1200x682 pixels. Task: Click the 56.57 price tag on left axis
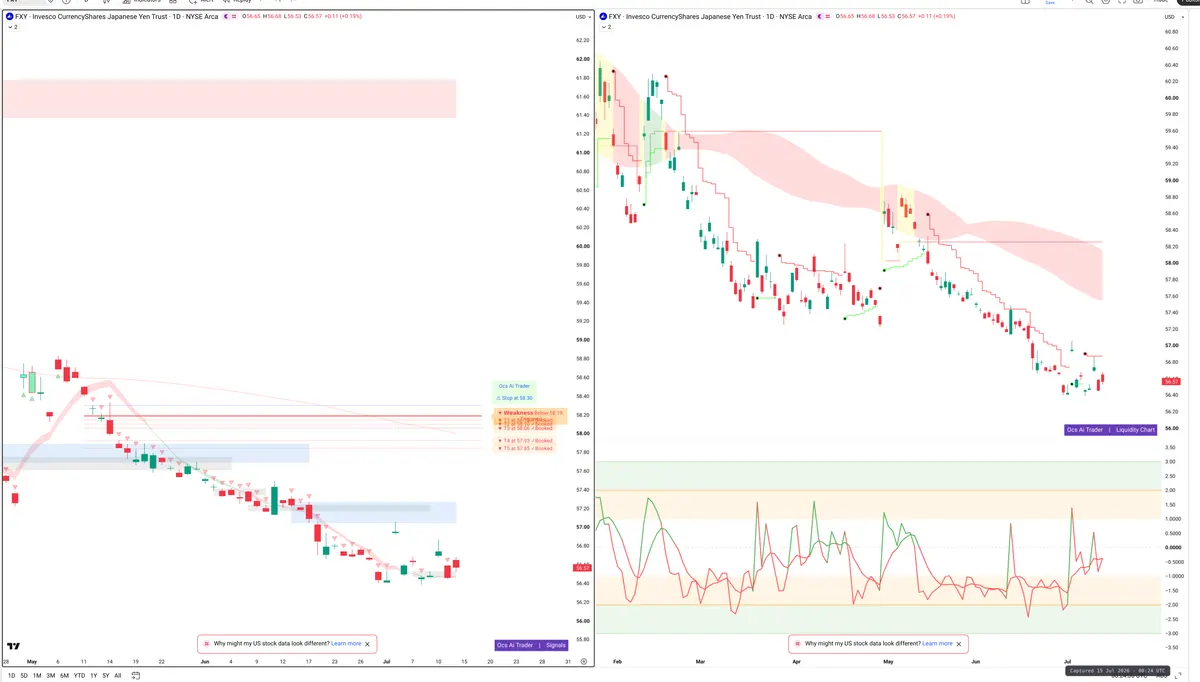coord(583,568)
